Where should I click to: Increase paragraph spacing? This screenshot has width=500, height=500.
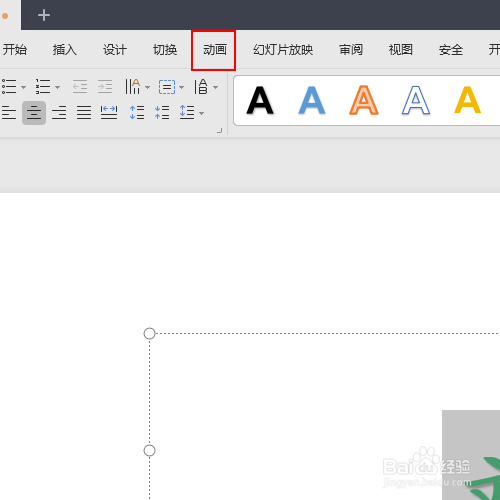pyautogui.click(x=137, y=113)
